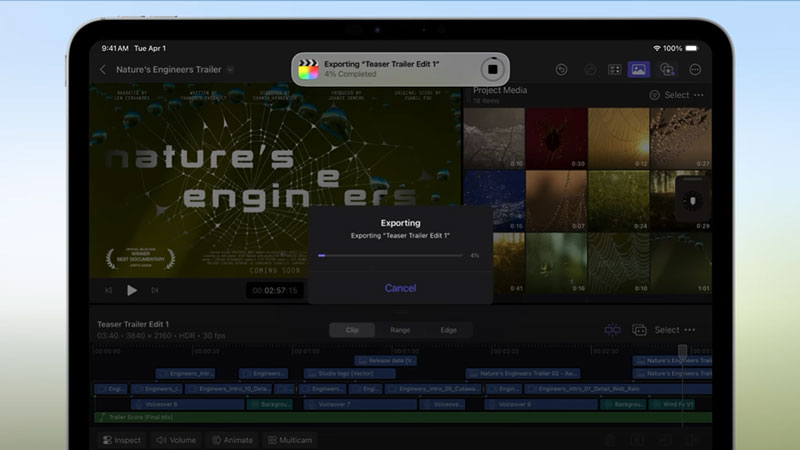Select the dewdrop thumbnail labeled 0:27
Viewport: 800px width, 450px height.
pos(681,138)
